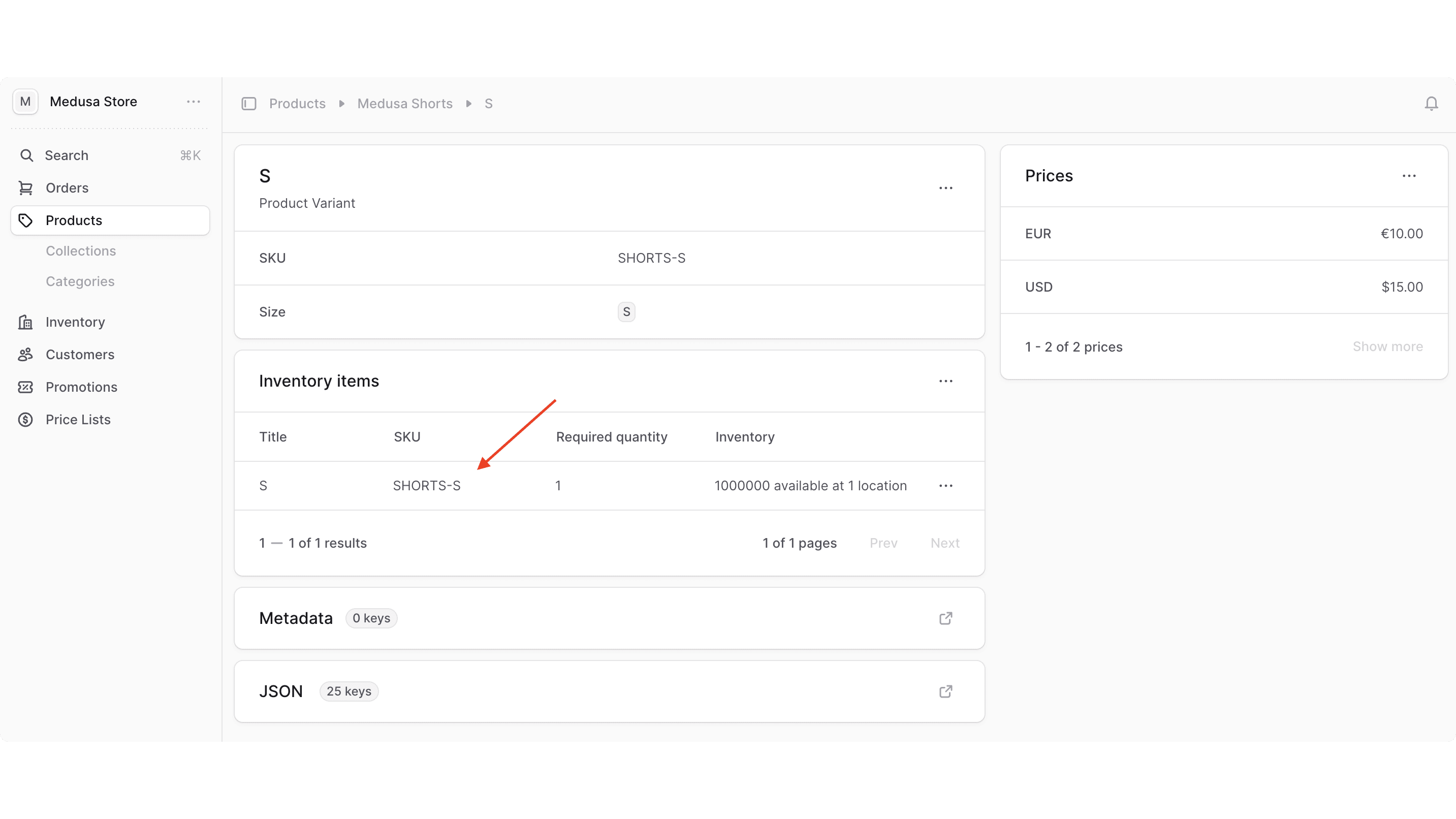The height and width of the screenshot is (819, 1456).
Task: Click the Price Lists dollar icon
Action: pos(25,419)
